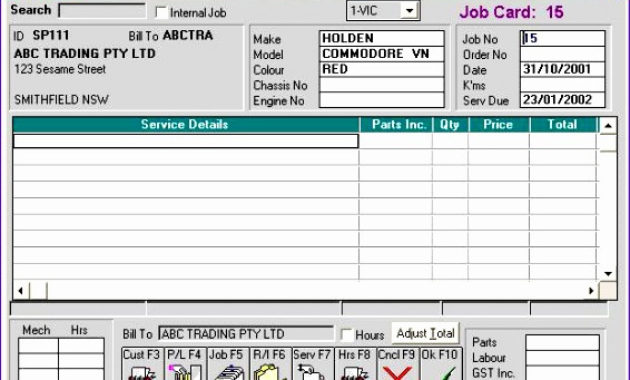Confirm job card with Ok F10

click(x=440, y=364)
